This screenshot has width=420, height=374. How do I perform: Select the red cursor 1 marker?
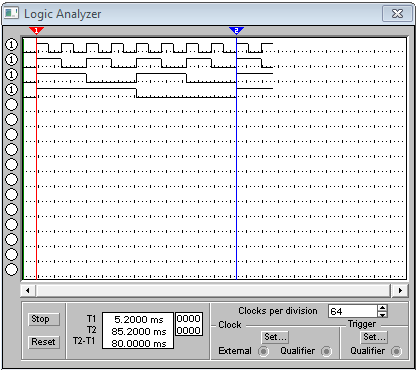point(36,31)
